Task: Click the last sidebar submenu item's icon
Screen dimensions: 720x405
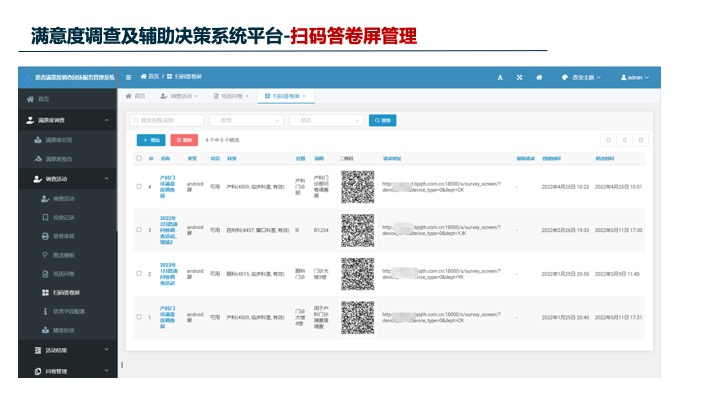Action: click(45, 330)
